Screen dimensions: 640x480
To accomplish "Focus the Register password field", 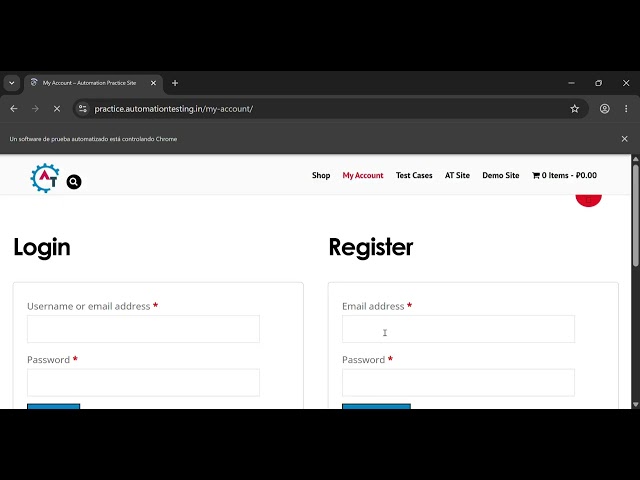I will [458, 382].
